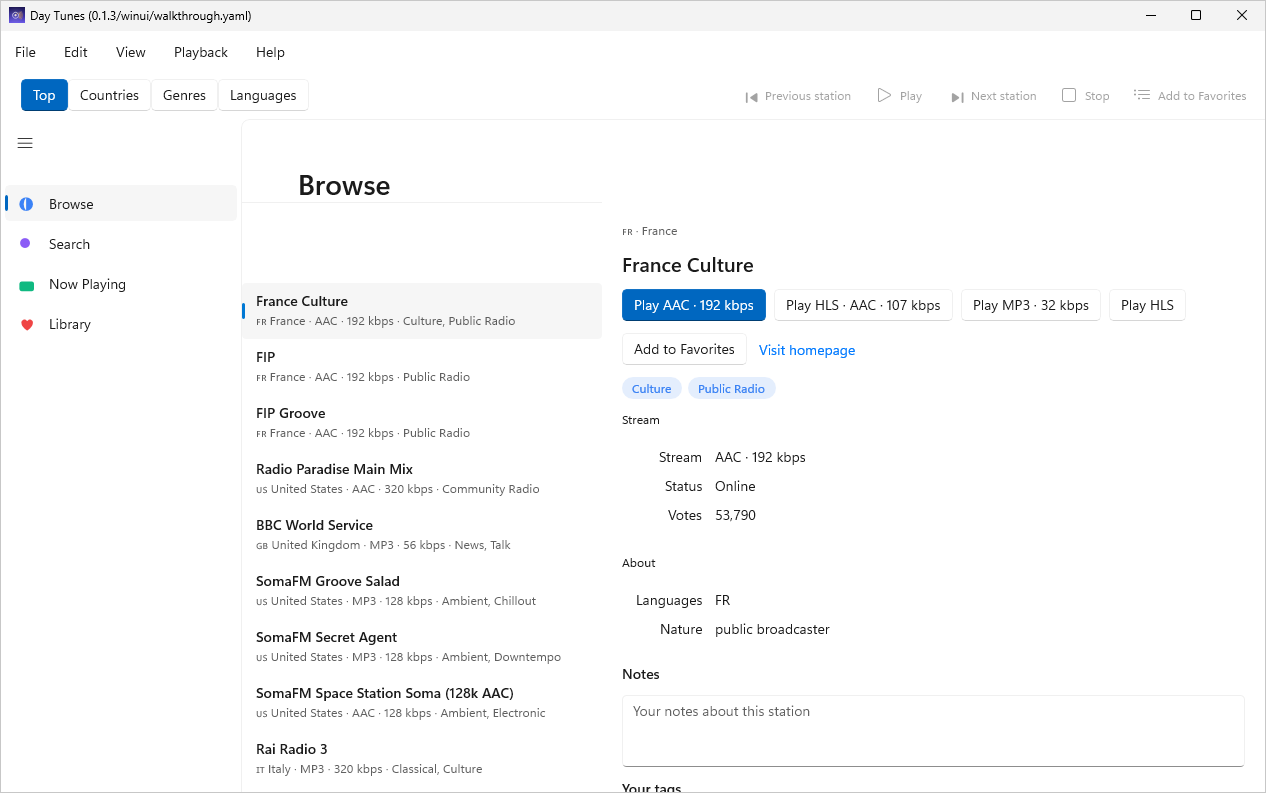Click the red heart Library icon
The height and width of the screenshot is (793, 1266).
pos(26,324)
